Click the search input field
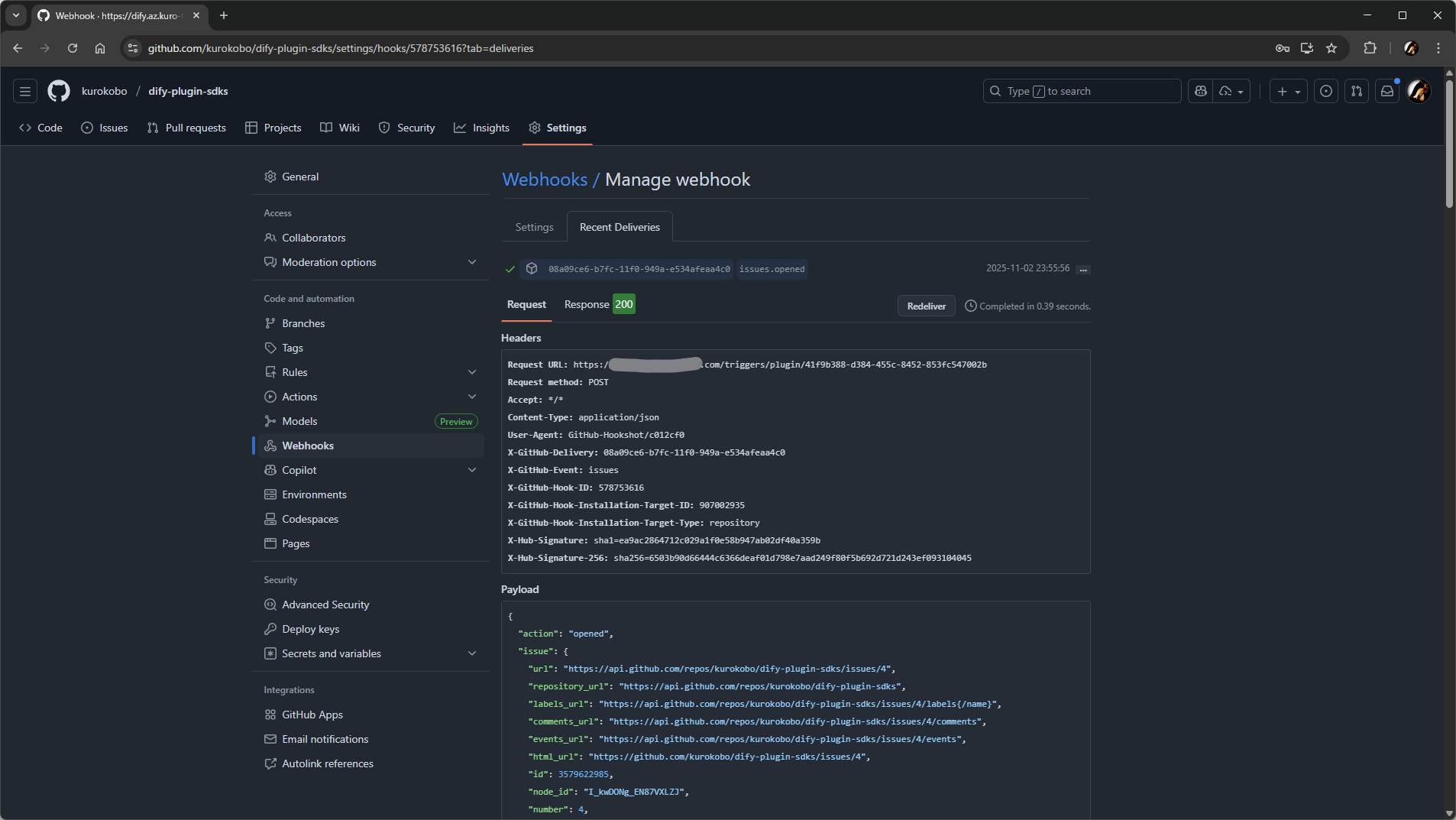This screenshot has width=1456, height=820. point(1082,91)
